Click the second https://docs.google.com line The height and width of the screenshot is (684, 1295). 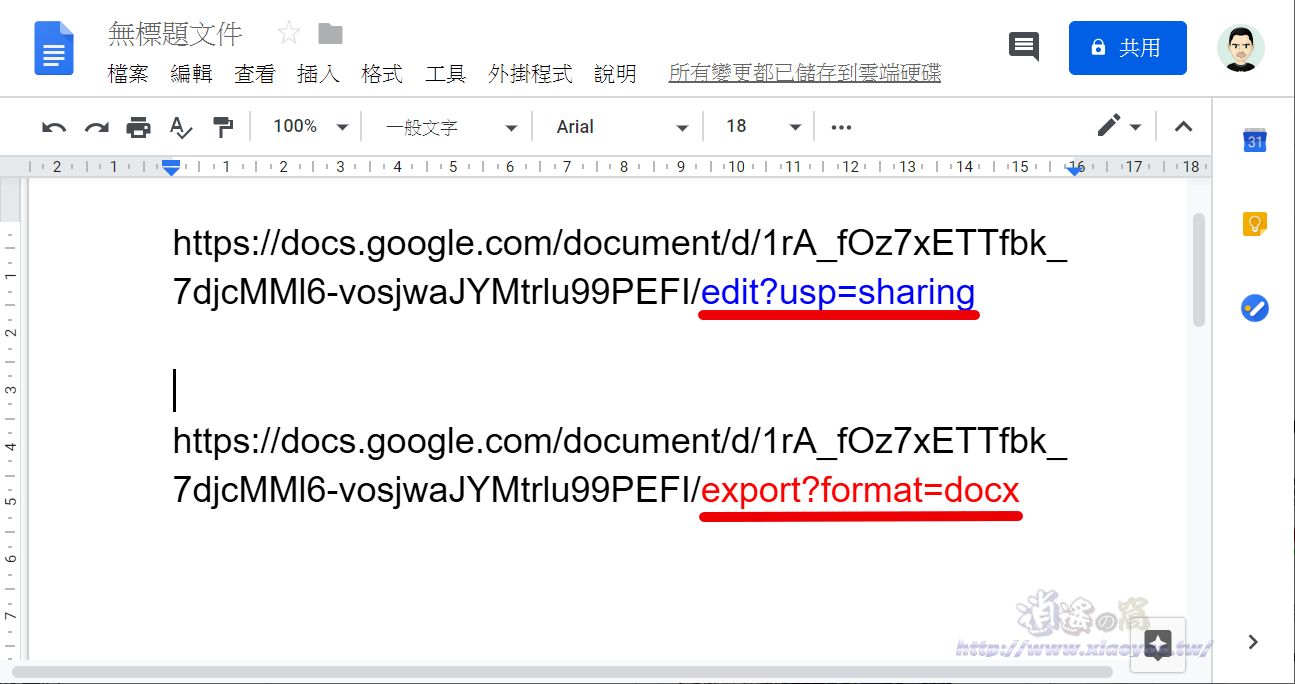point(620,441)
